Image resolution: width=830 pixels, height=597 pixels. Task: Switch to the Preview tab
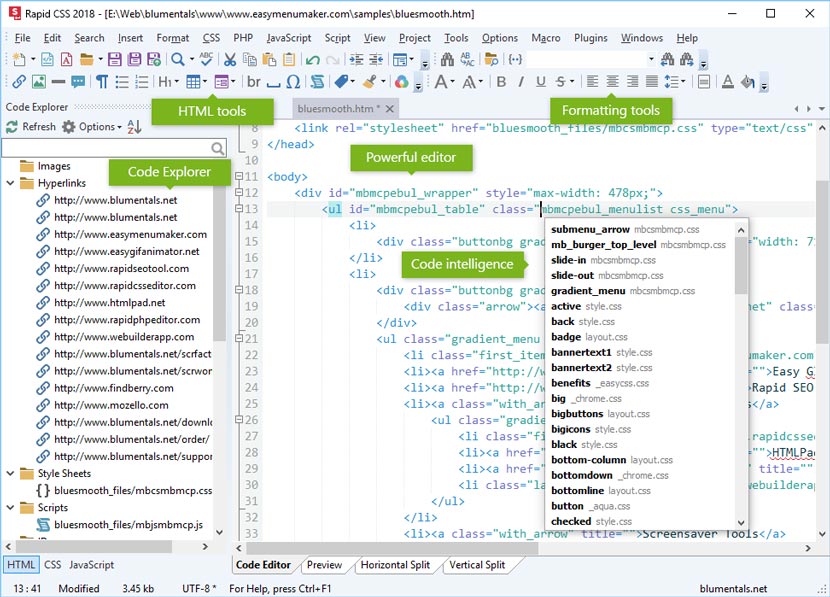(x=326, y=564)
